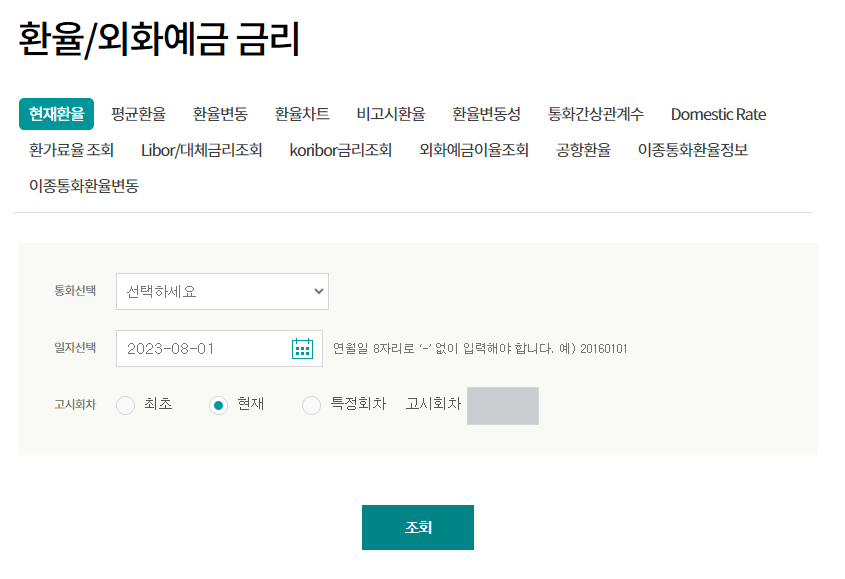This screenshot has width=845, height=579.
Task: Focus the date field showing 2023-08-01
Action: [219, 349]
